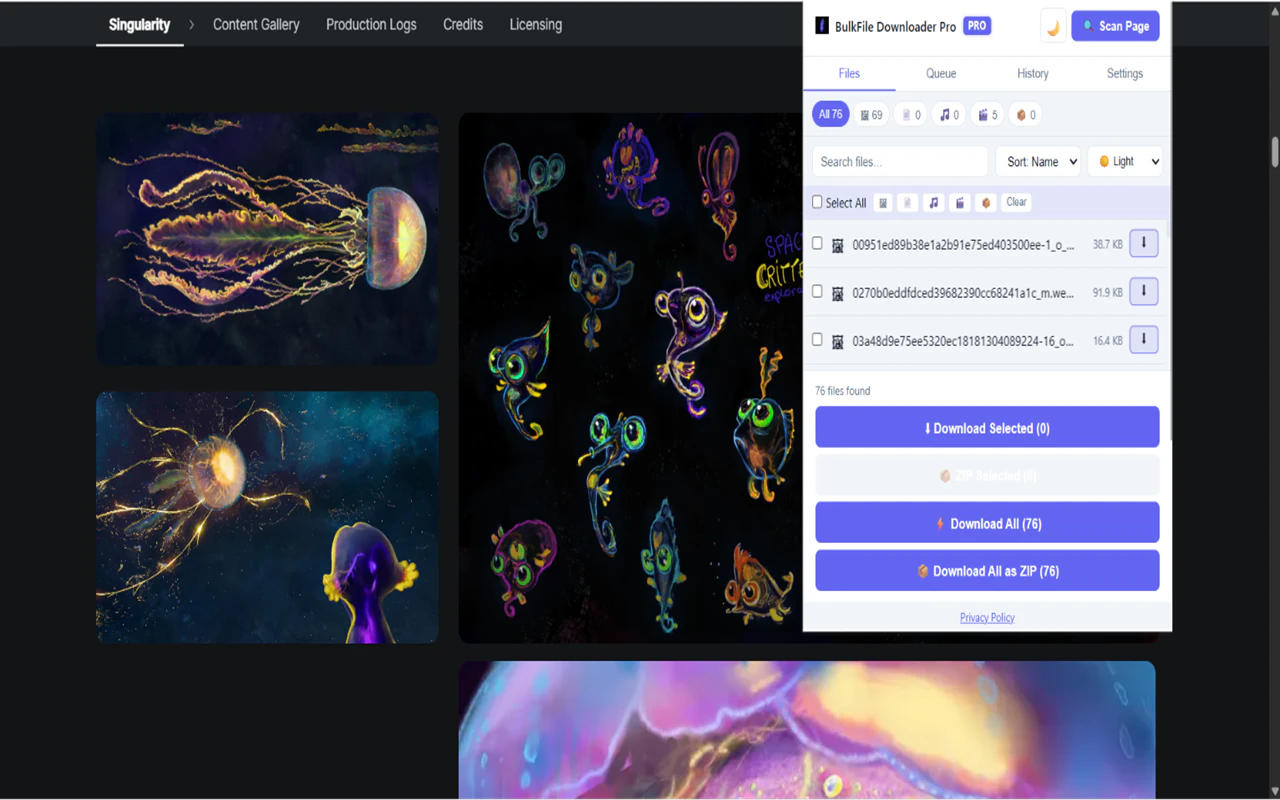Open the Light theme dropdown
The height and width of the screenshot is (800, 1280).
1125,161
